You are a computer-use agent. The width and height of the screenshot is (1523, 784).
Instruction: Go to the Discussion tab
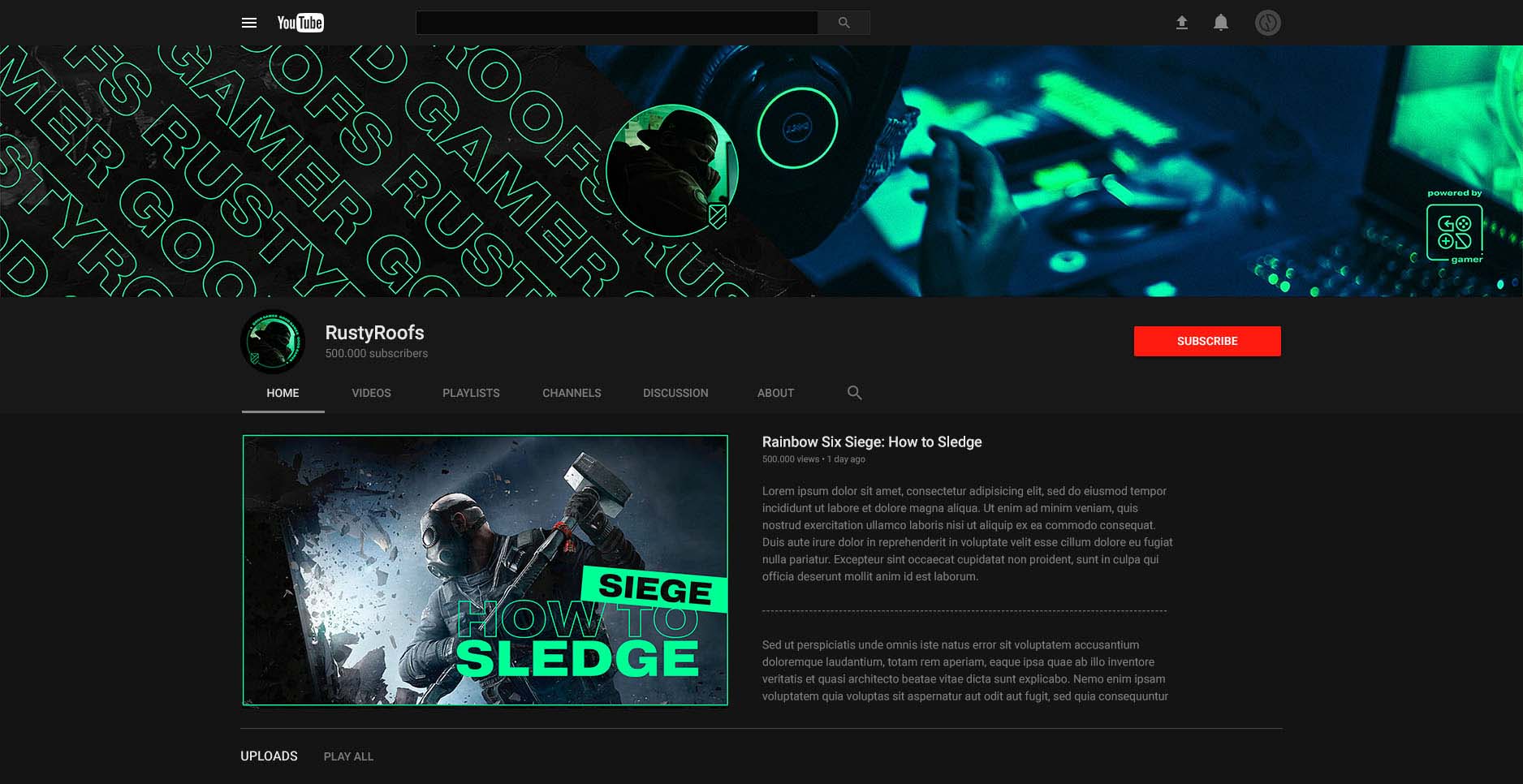click(675, 393)
